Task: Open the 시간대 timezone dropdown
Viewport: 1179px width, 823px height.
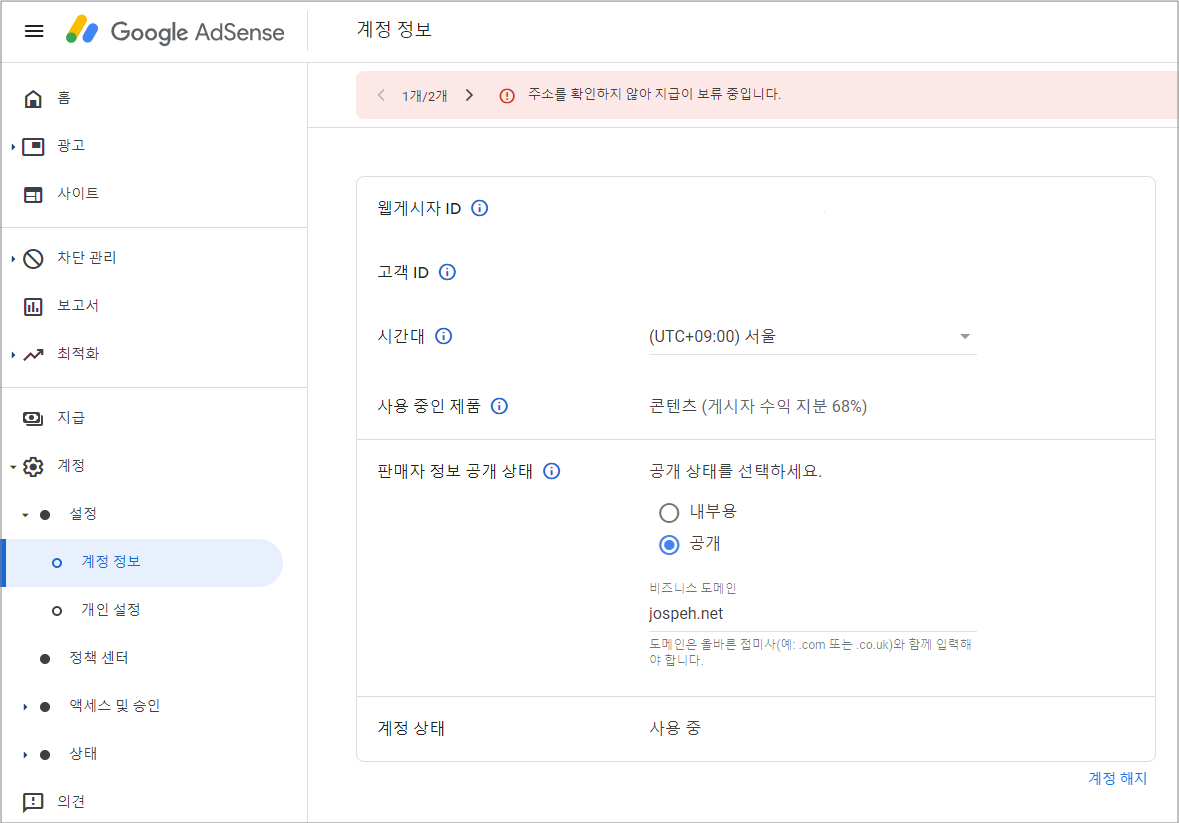Action: [x=813, y=337]
